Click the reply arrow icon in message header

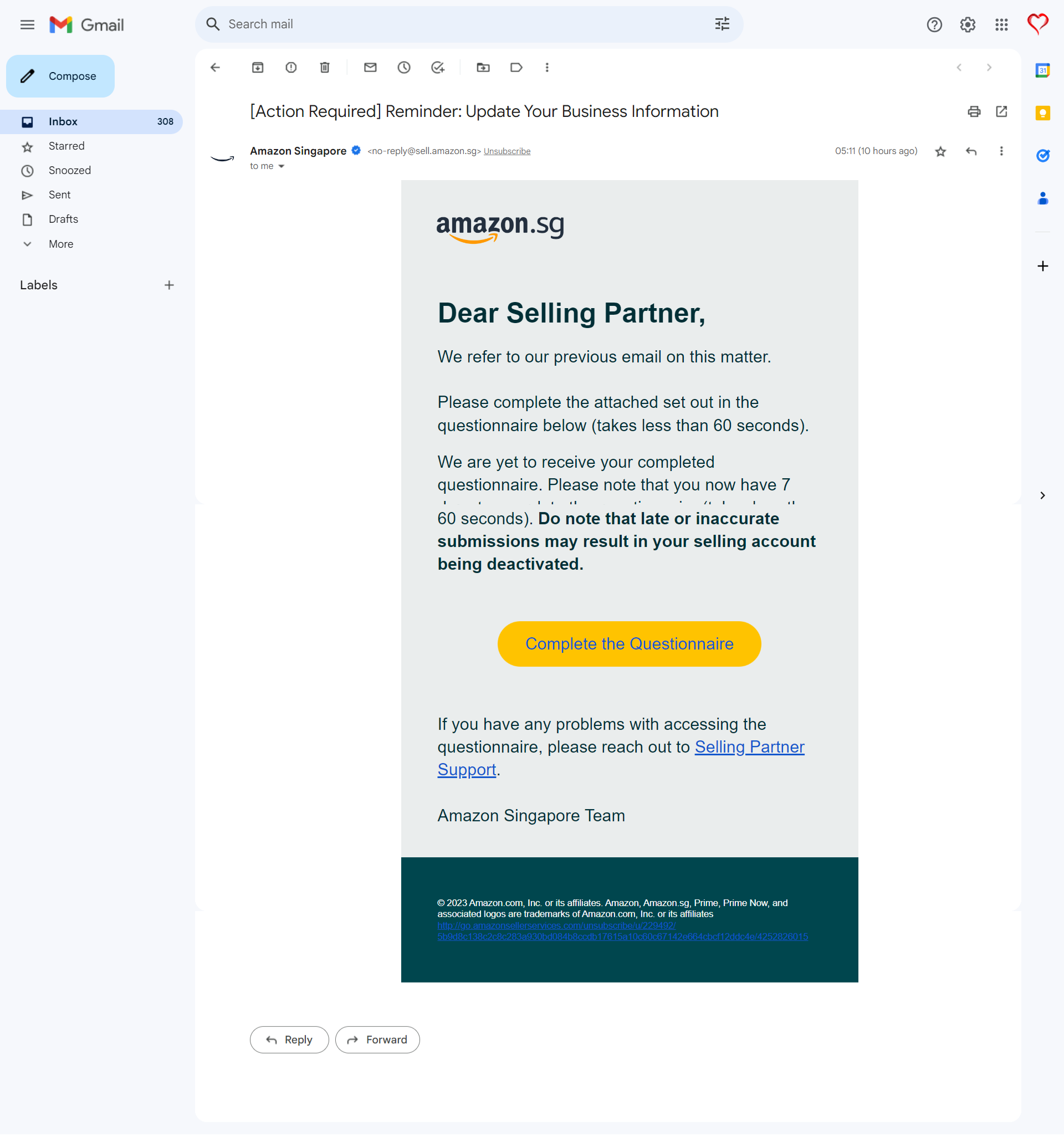[971, 151]
